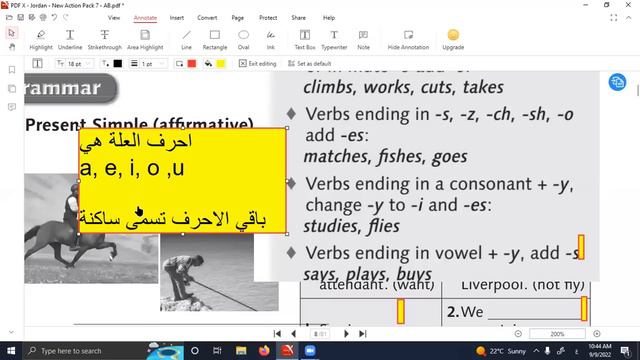This screenshot has width=640, height=360.
Task: Toggle full screen mode icon
Action: coord(613,18)
